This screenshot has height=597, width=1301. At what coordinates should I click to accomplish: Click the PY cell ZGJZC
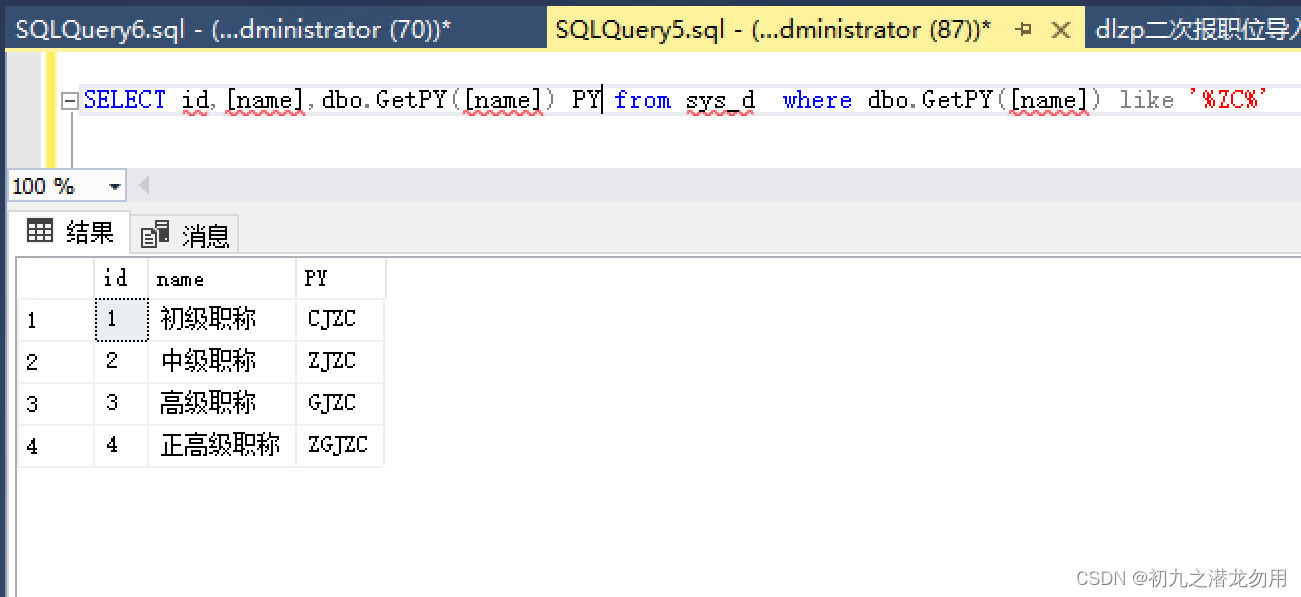click(341, 446)
